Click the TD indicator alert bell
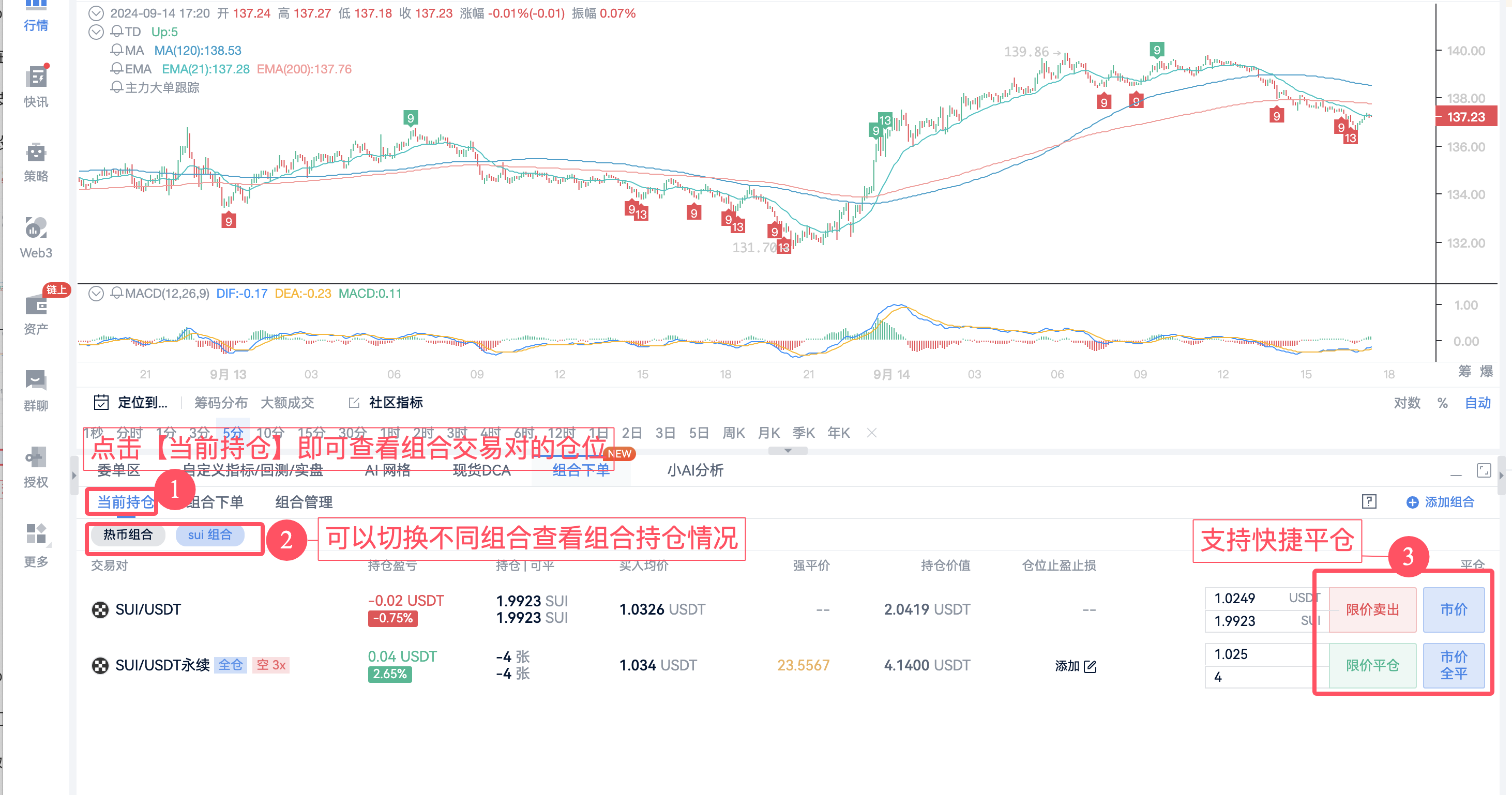 click(x=117, y=31)
